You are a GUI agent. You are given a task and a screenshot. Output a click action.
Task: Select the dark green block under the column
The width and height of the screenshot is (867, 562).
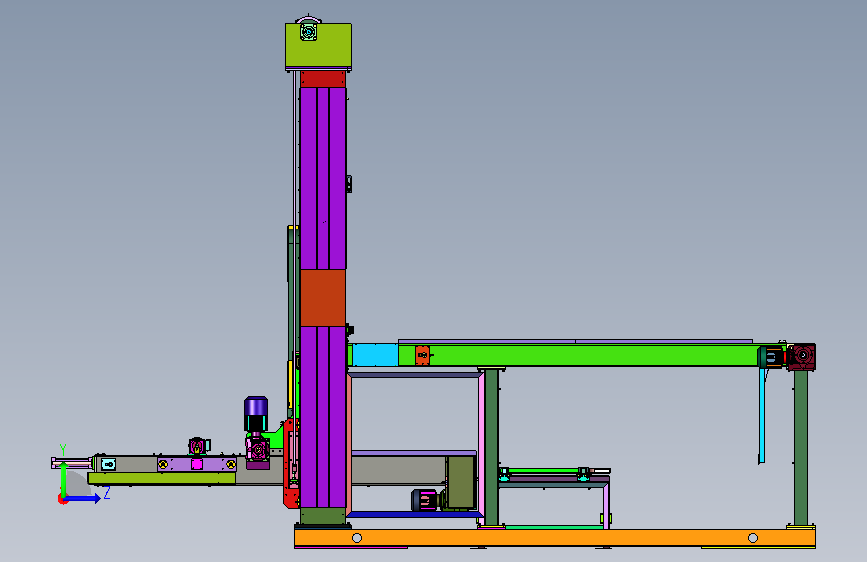click(x=323, y=516)
